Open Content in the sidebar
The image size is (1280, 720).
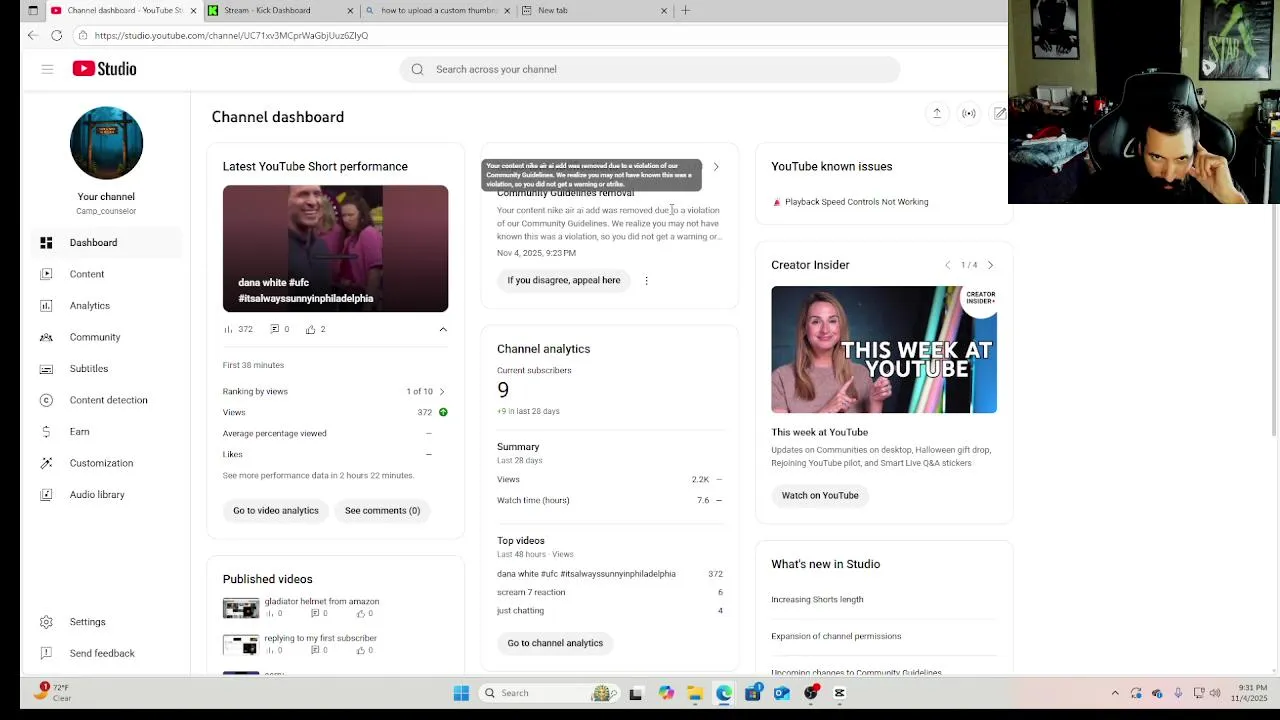click(x=105, y=274)
